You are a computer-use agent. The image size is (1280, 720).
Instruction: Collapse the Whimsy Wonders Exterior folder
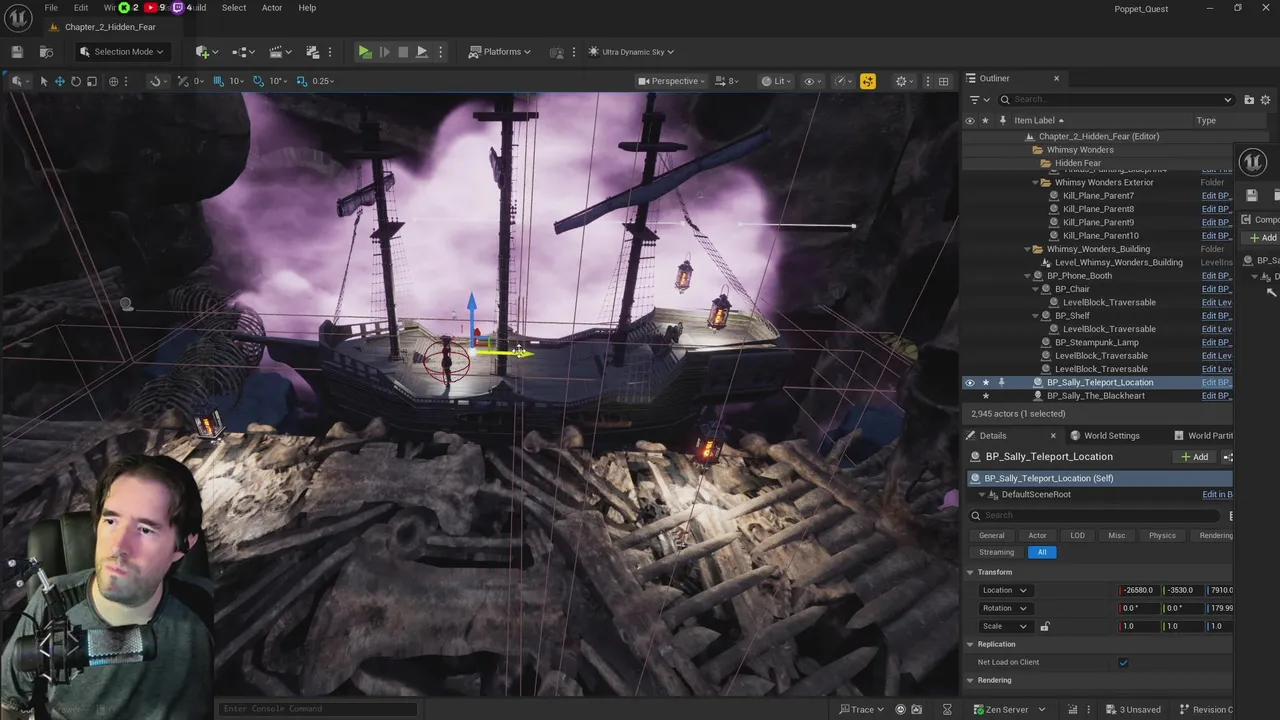pyautogui.click(x=1034, y=183)
